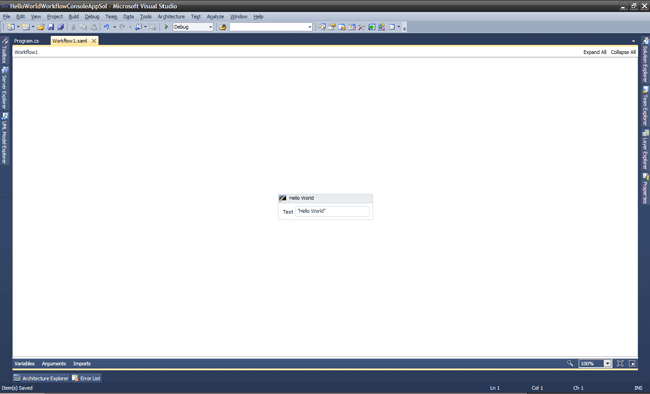This screenshot has width=650, height=394.
Task: Click the Copy toolbar icon
Action: coord(83,27)
